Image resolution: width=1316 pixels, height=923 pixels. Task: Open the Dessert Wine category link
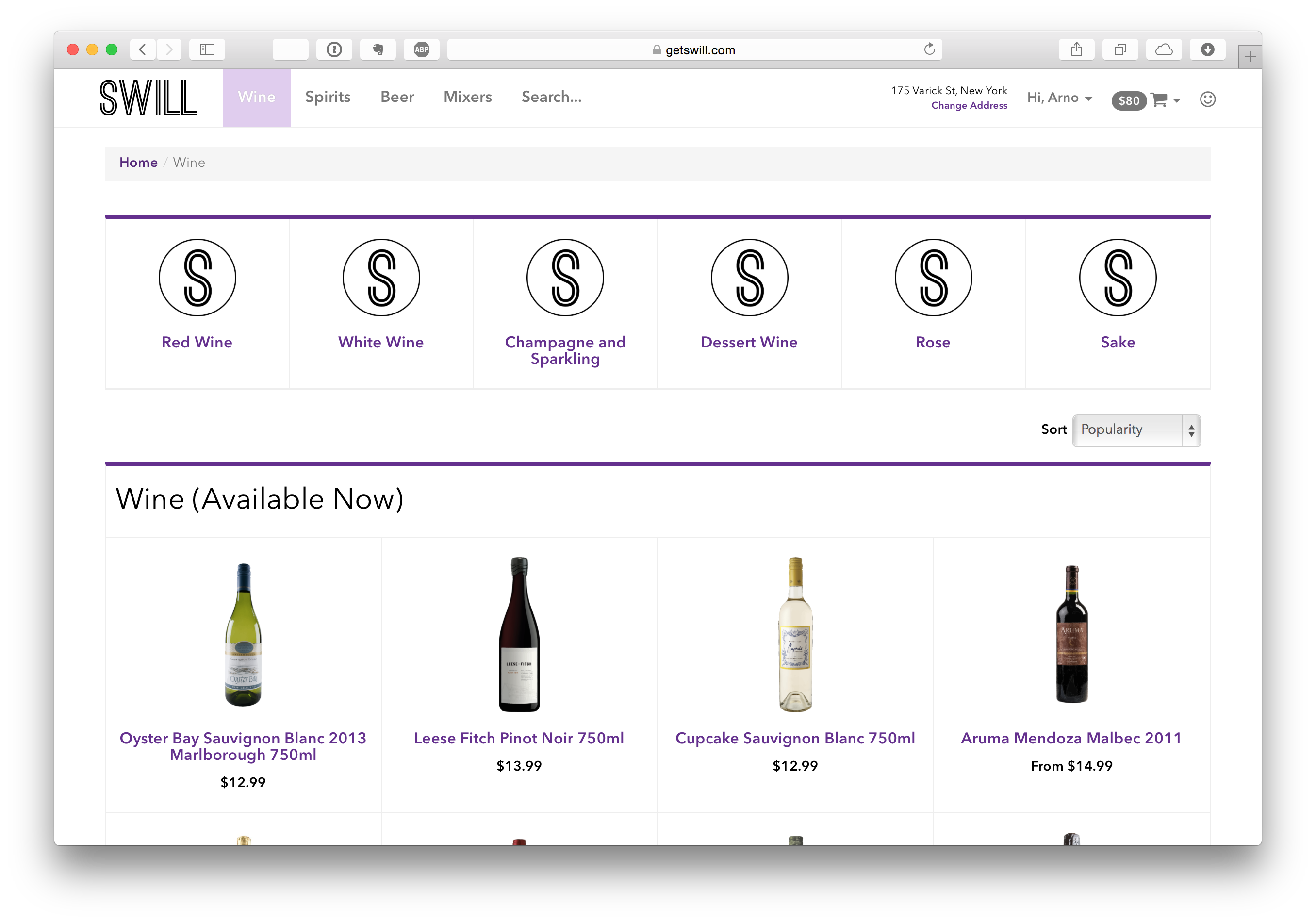pyautogui.click(x=749, y=342)
